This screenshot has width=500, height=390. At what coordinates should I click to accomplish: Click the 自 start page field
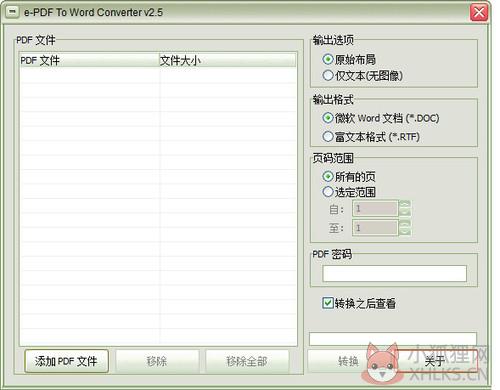pos(375,209)
